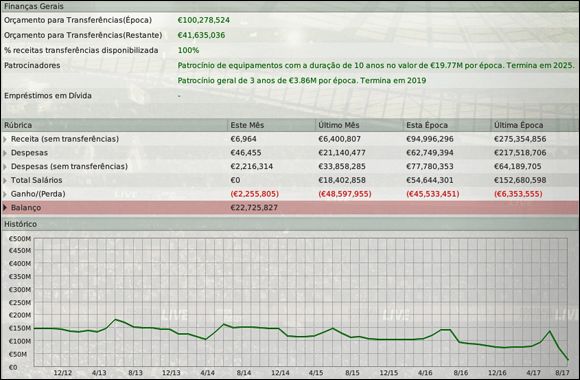Click the kit sponsorship text ending 2025
Viewport: 580px width, 380px height.
[x=376, y=65]
